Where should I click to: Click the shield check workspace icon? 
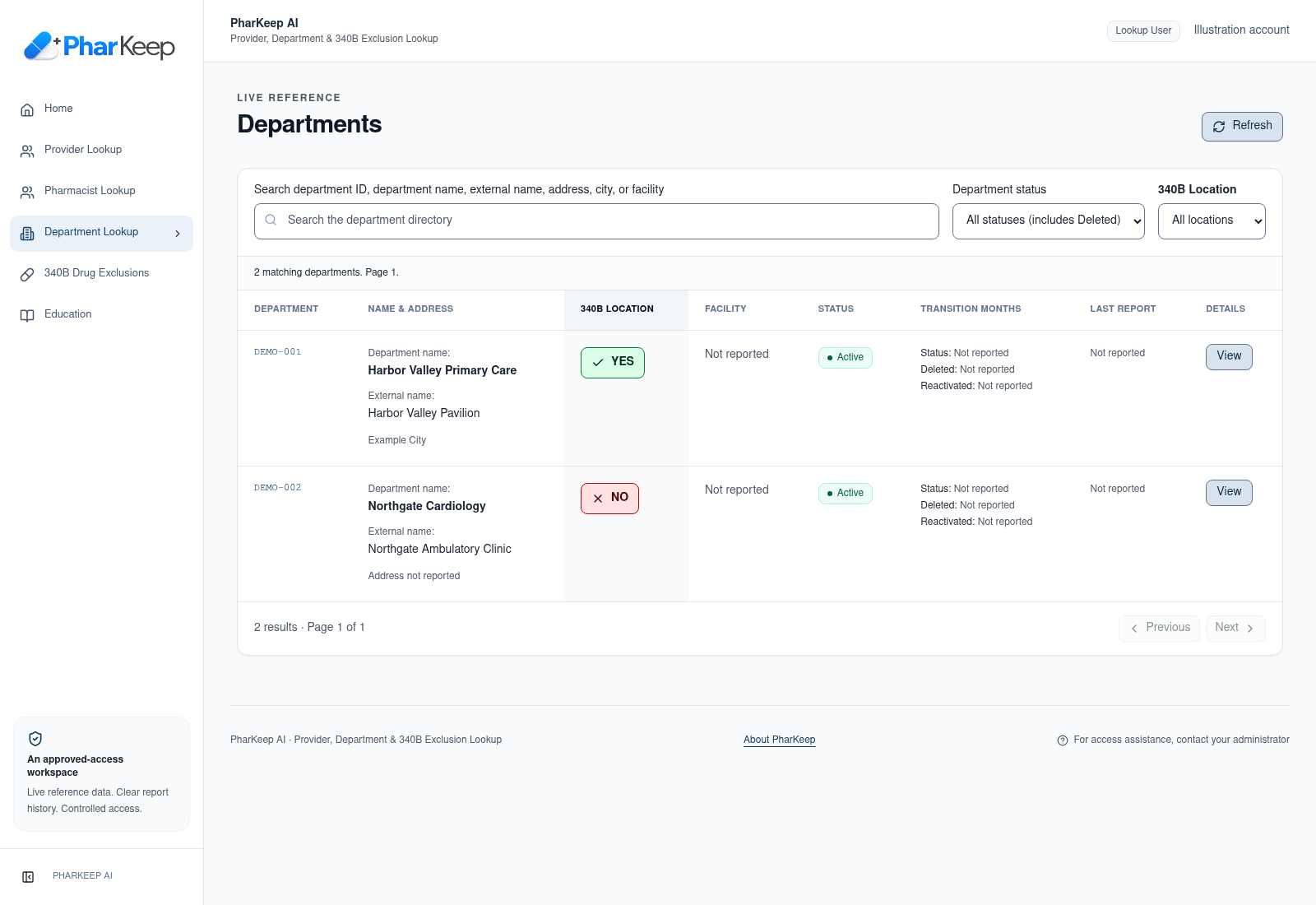pyautogui.click(x=35, y=739)
